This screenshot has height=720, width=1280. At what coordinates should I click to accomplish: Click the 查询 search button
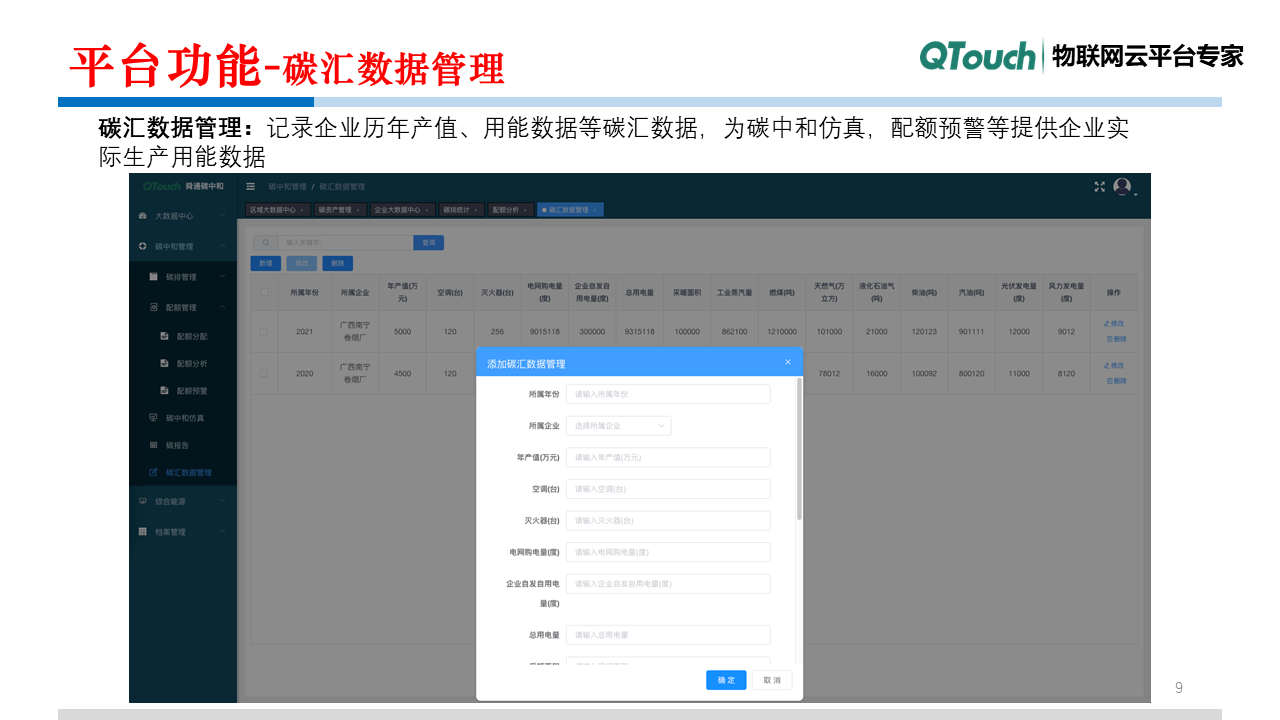coord(430,242)
